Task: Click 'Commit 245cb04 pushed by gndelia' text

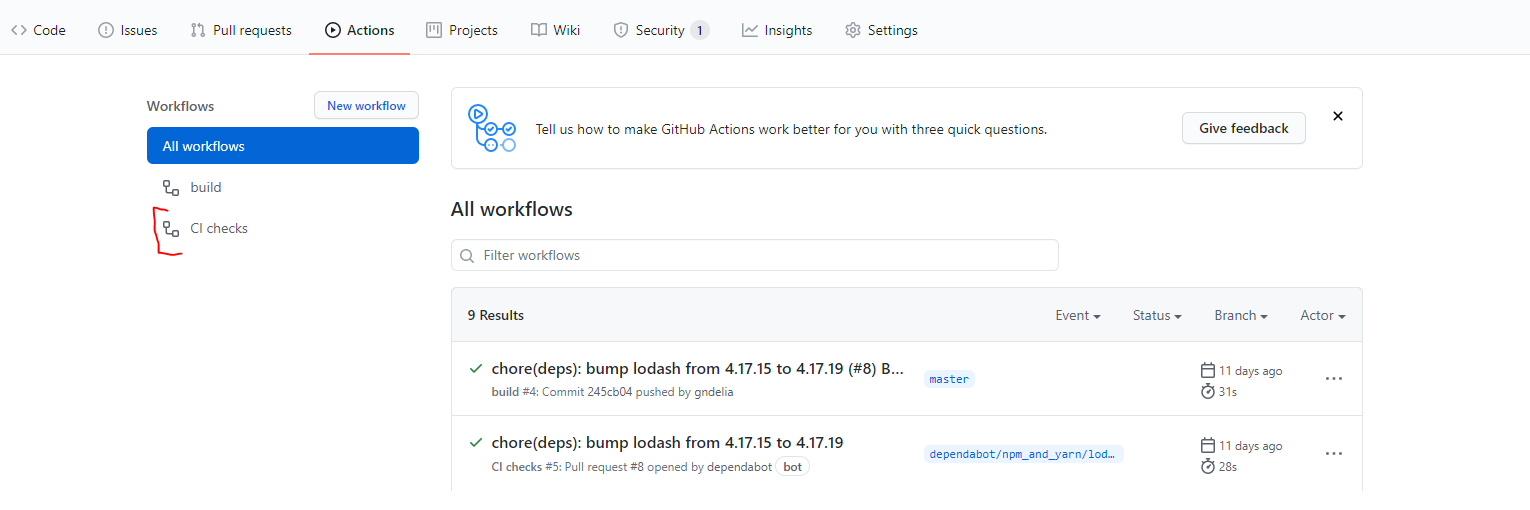Action: [638, 392]
